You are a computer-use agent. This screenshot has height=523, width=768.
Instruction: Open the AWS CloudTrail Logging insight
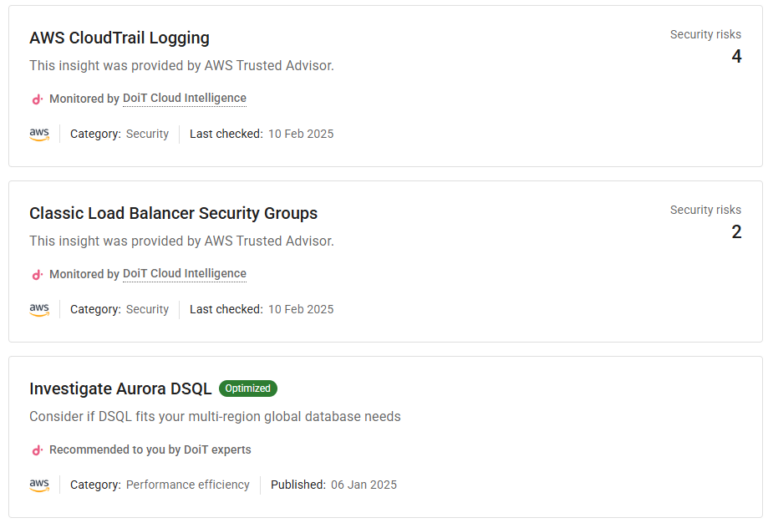click(119, 38)
